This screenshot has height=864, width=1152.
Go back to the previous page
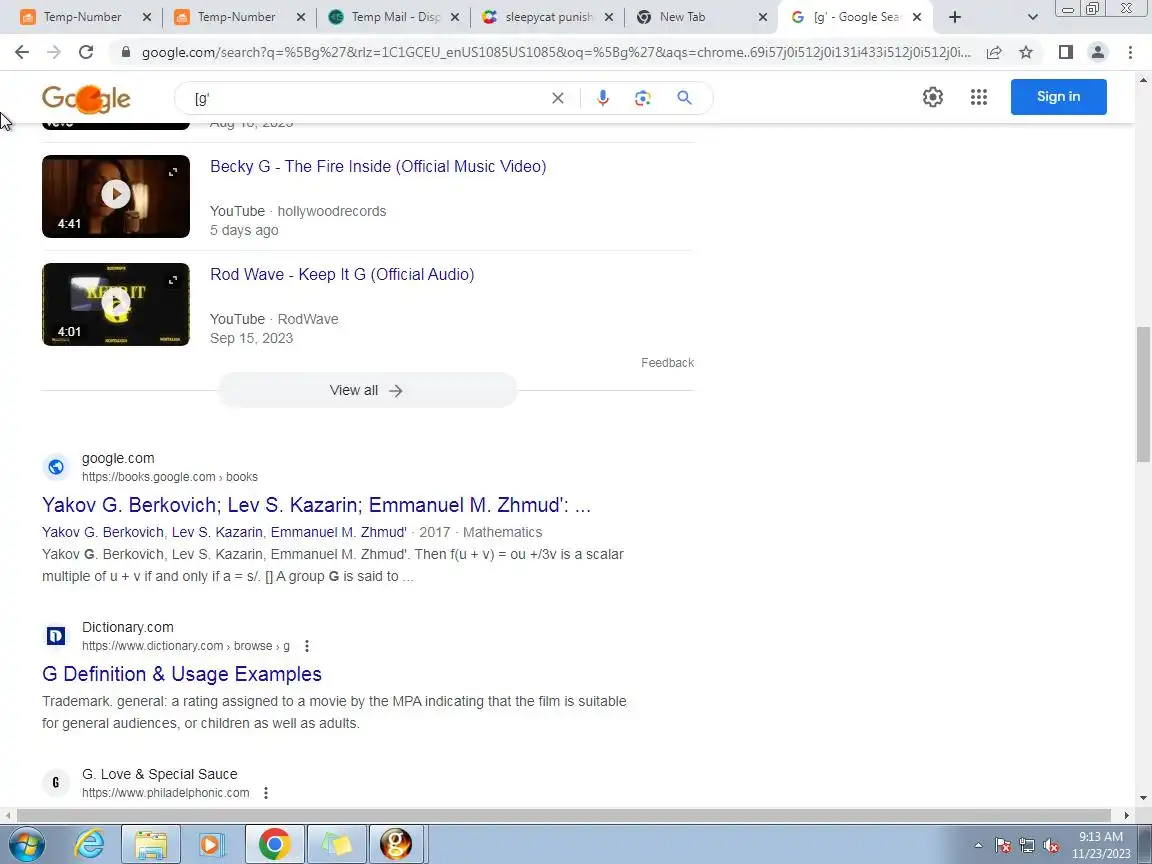click(x=21, y=51)
